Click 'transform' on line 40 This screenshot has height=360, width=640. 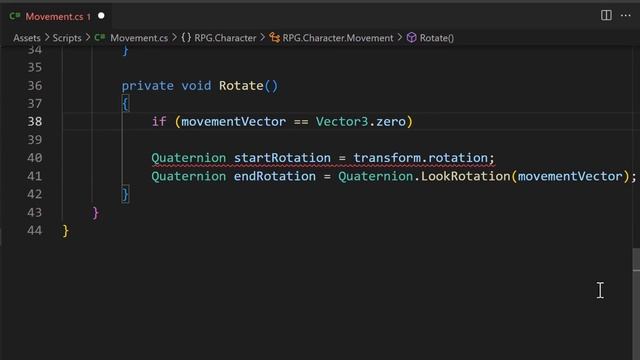point(387,158)
